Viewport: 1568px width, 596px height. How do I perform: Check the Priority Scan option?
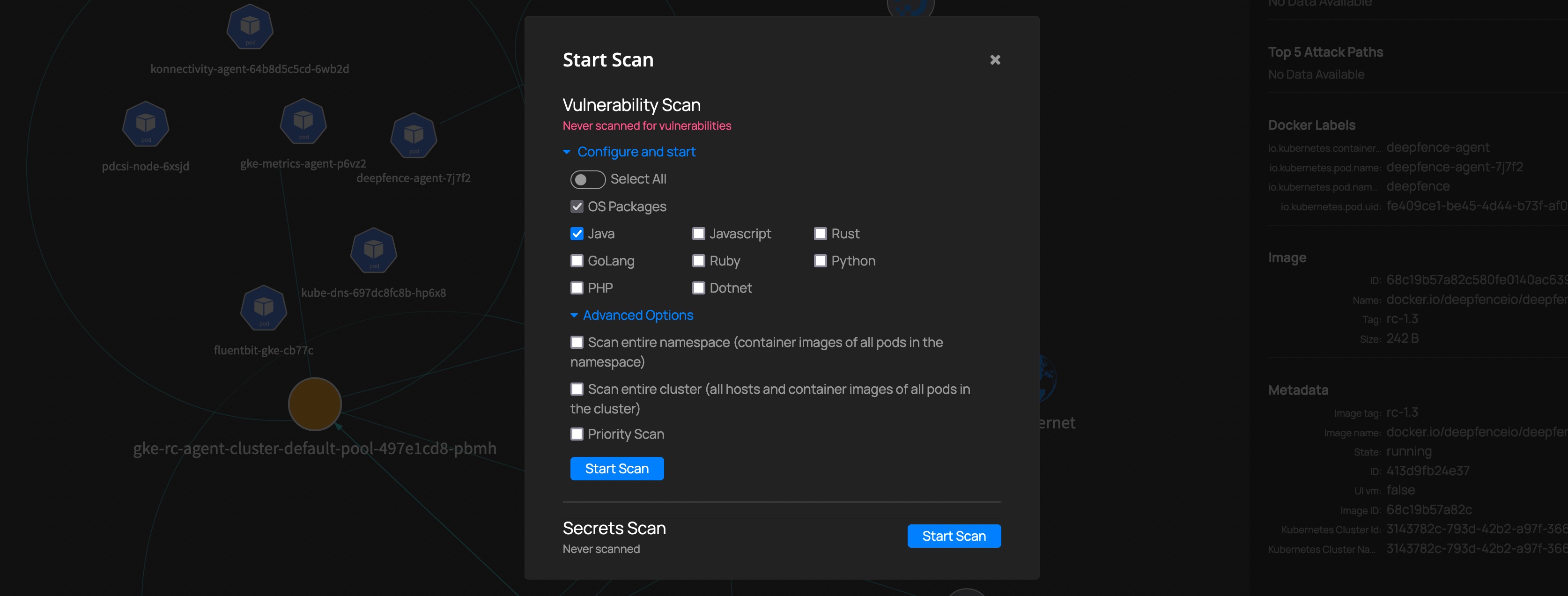(577, 434)
